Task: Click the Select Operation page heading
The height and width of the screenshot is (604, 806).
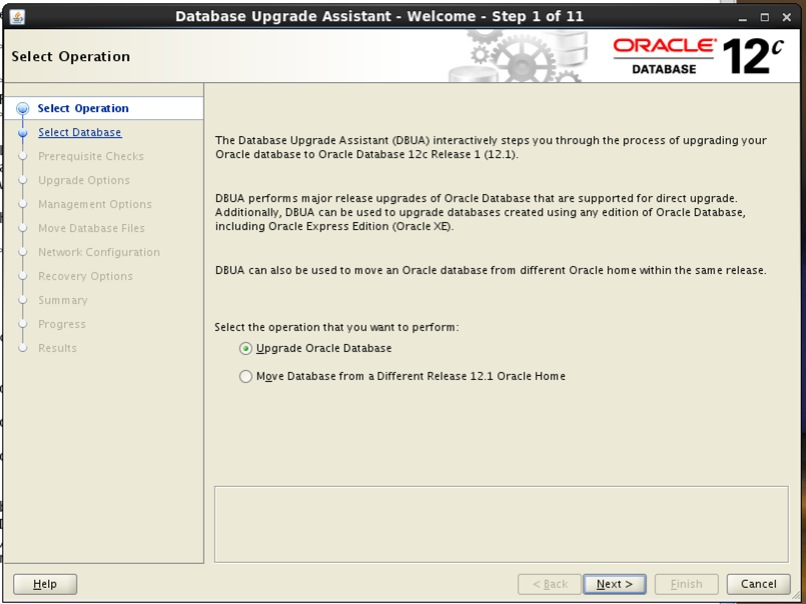Action: click(x=70, y=57)
